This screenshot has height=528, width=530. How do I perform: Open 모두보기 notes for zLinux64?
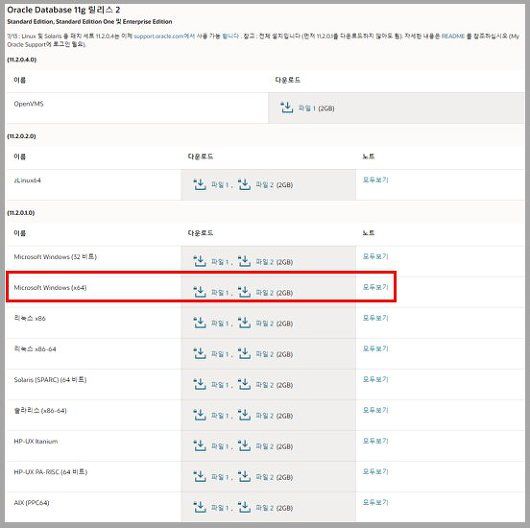(x=375, y=180)
